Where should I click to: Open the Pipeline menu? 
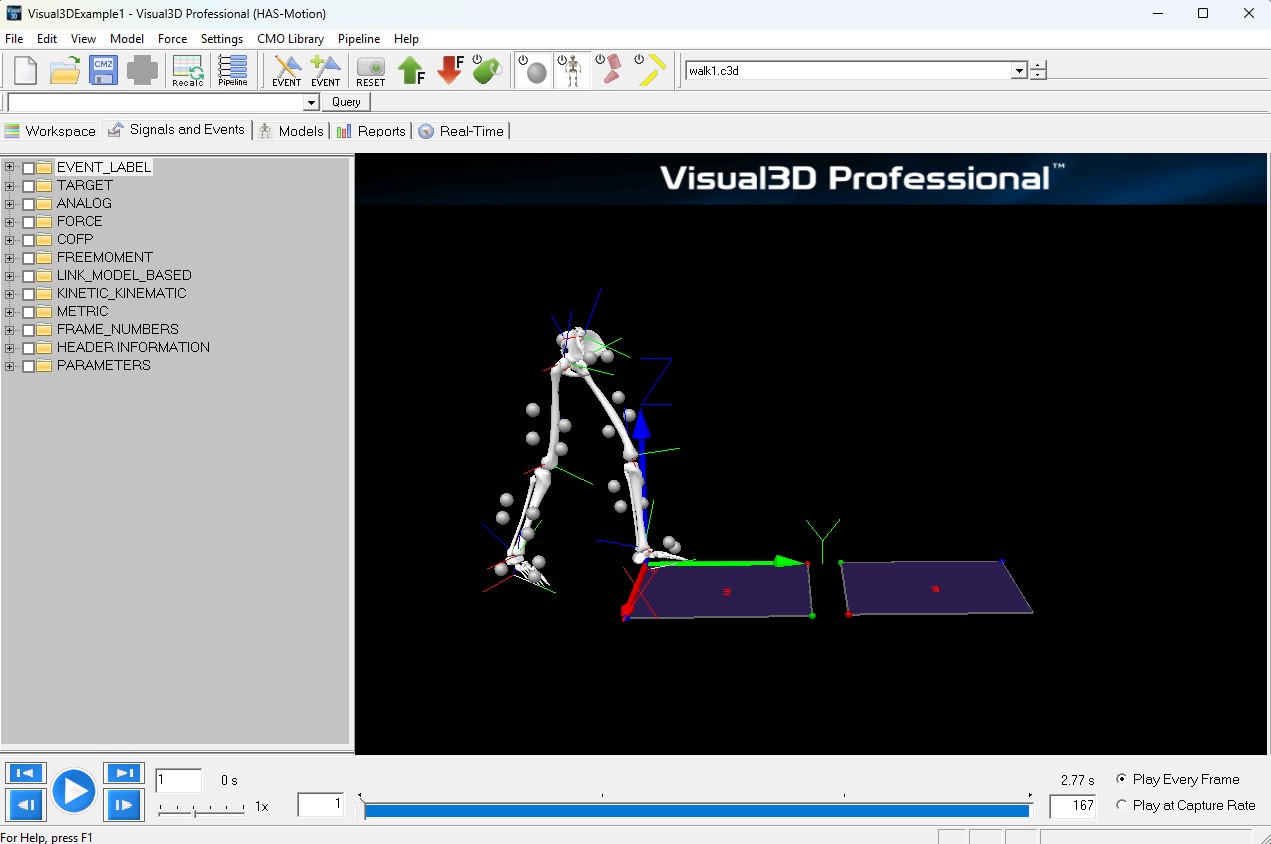coord(359,39)
